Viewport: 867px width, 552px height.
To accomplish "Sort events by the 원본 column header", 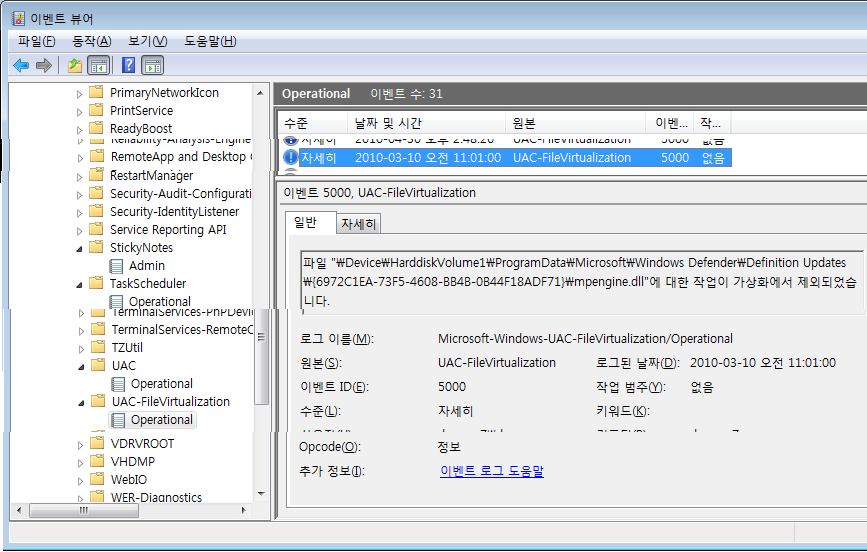I will [x=575, y=123].
